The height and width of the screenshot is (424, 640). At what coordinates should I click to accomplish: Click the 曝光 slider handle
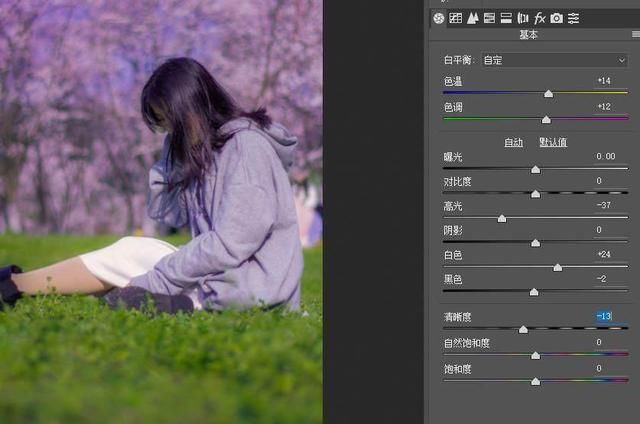(536, 170)
